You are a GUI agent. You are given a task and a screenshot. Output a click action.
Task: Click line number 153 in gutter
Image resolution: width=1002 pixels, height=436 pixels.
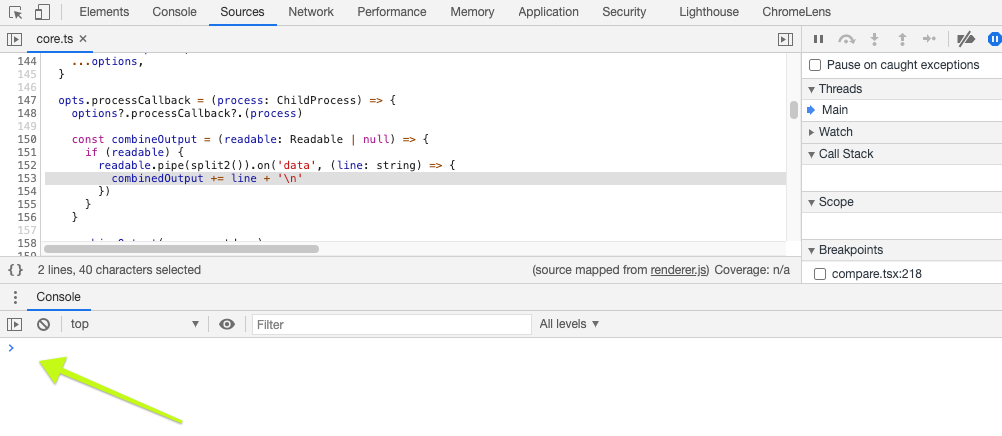pyautogui.click(x=26, y=178)
